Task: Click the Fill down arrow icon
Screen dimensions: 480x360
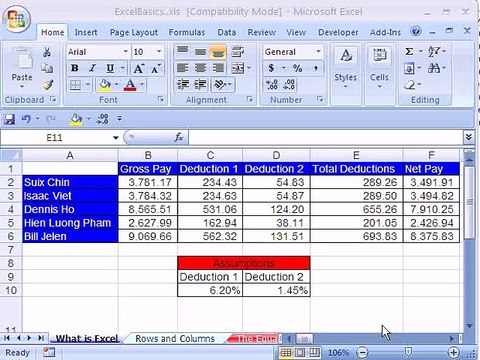Action: (x=409, y=69)
